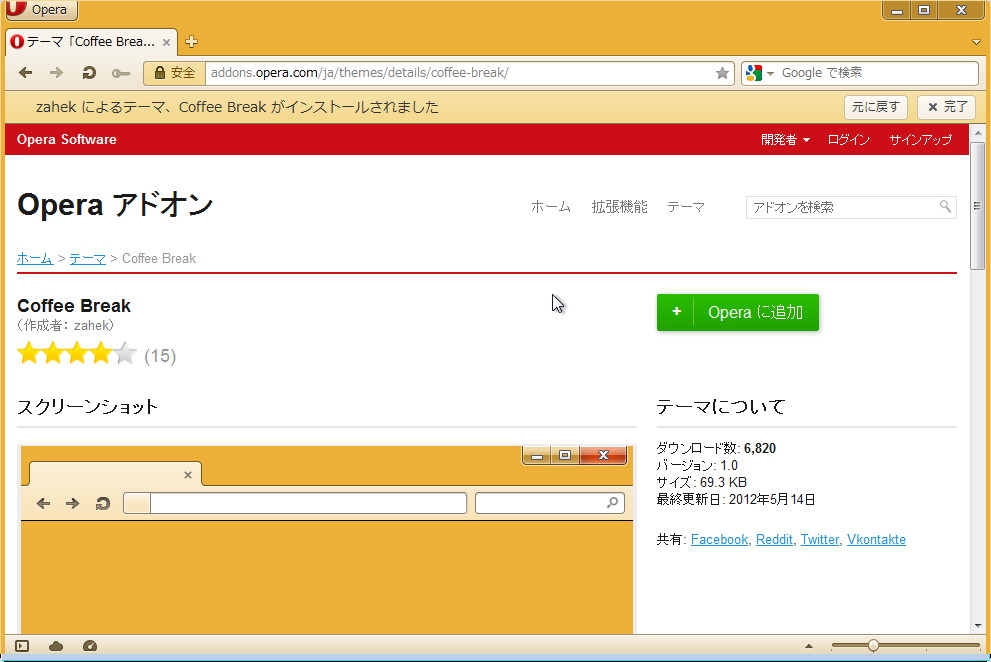
Task: Dismiss notification with 完了 button
Action: tap(946, 107)
